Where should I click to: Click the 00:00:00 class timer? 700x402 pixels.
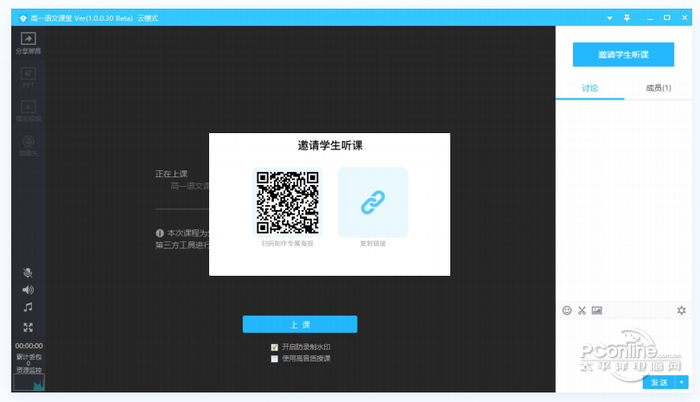[29, 346]
